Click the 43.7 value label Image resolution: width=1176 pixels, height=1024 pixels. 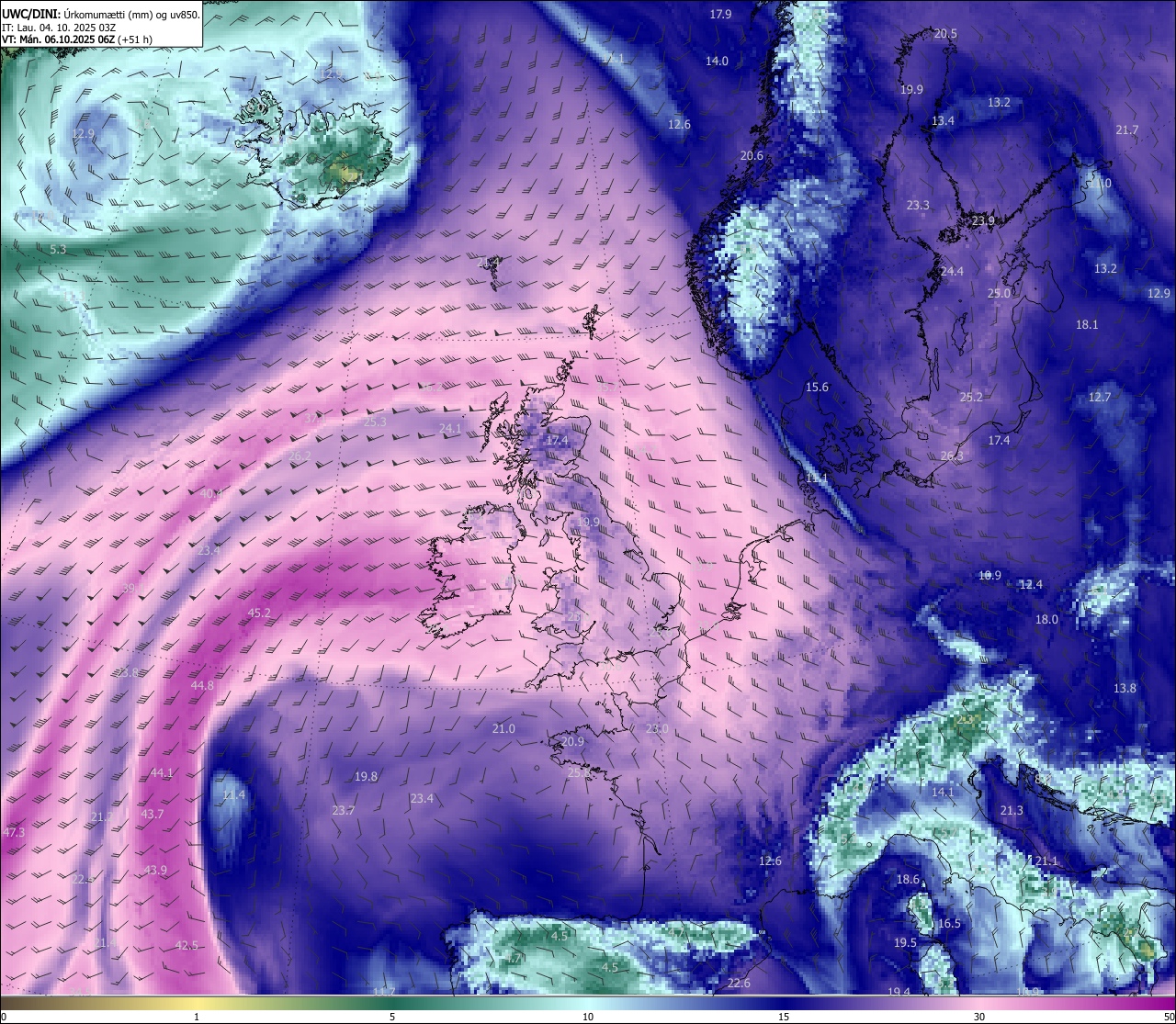pos(152,815)
